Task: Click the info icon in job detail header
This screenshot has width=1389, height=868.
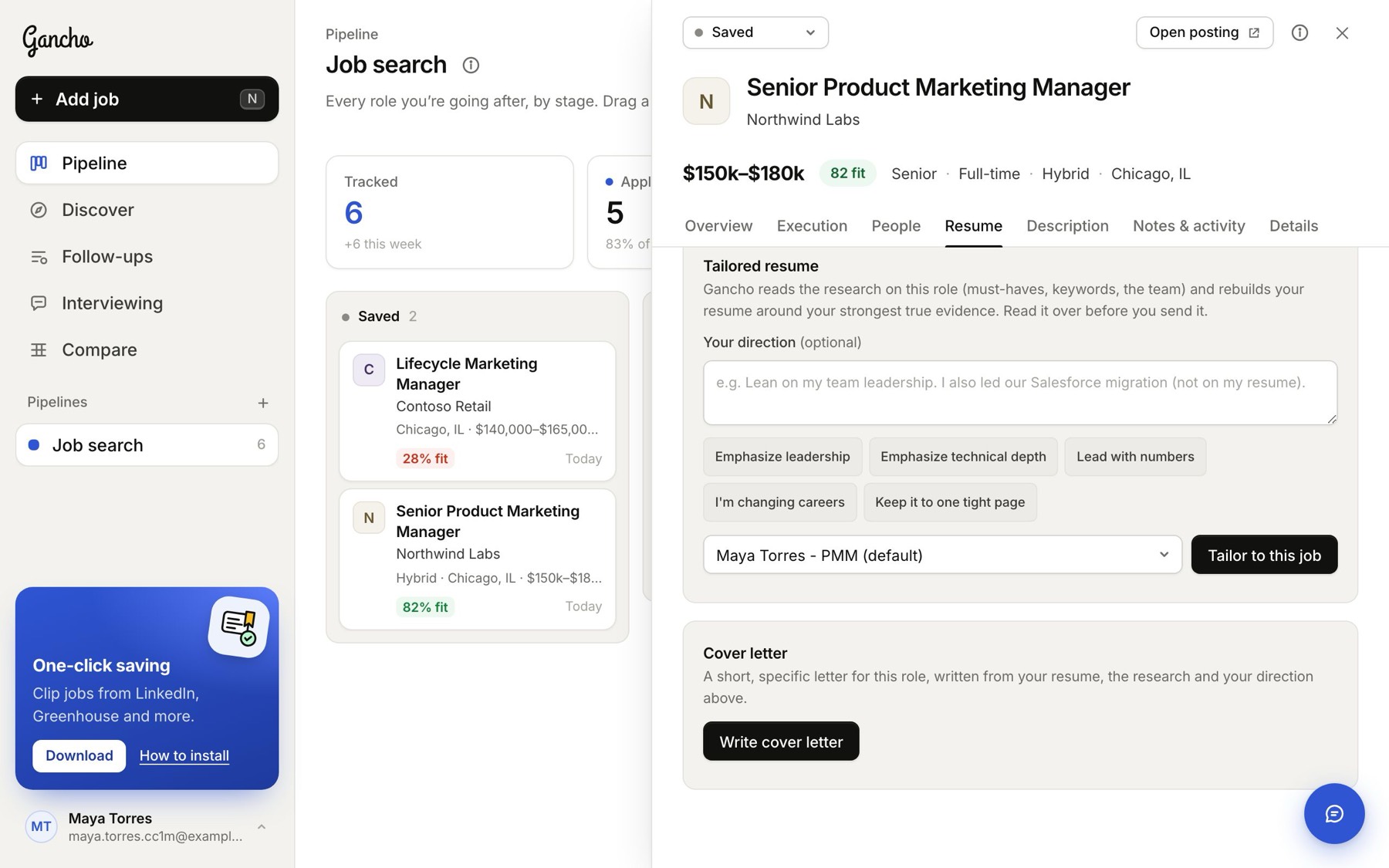Action: tap(1299, 32)
